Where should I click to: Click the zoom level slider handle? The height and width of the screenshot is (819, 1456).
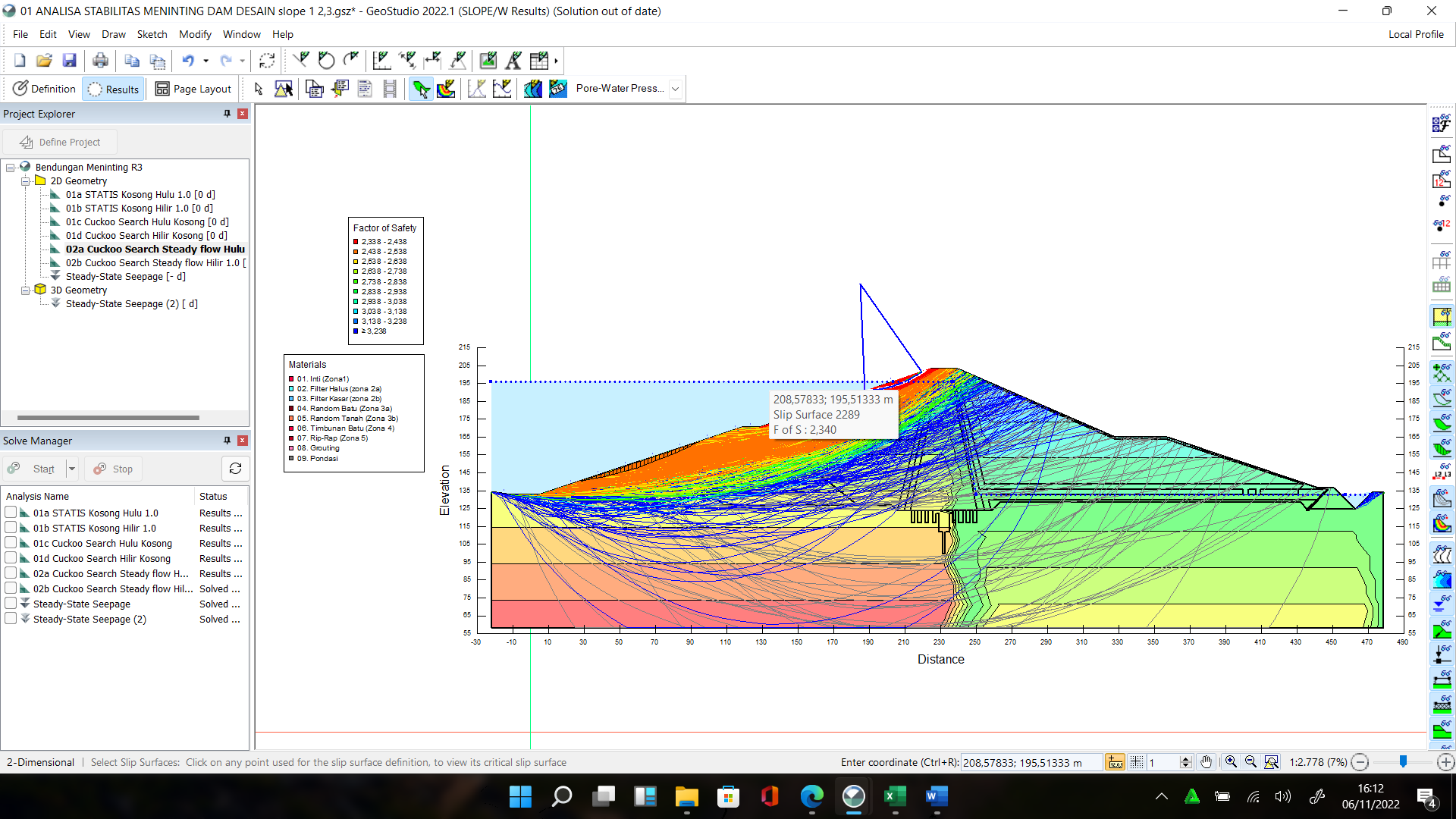tap(1403, 761)
